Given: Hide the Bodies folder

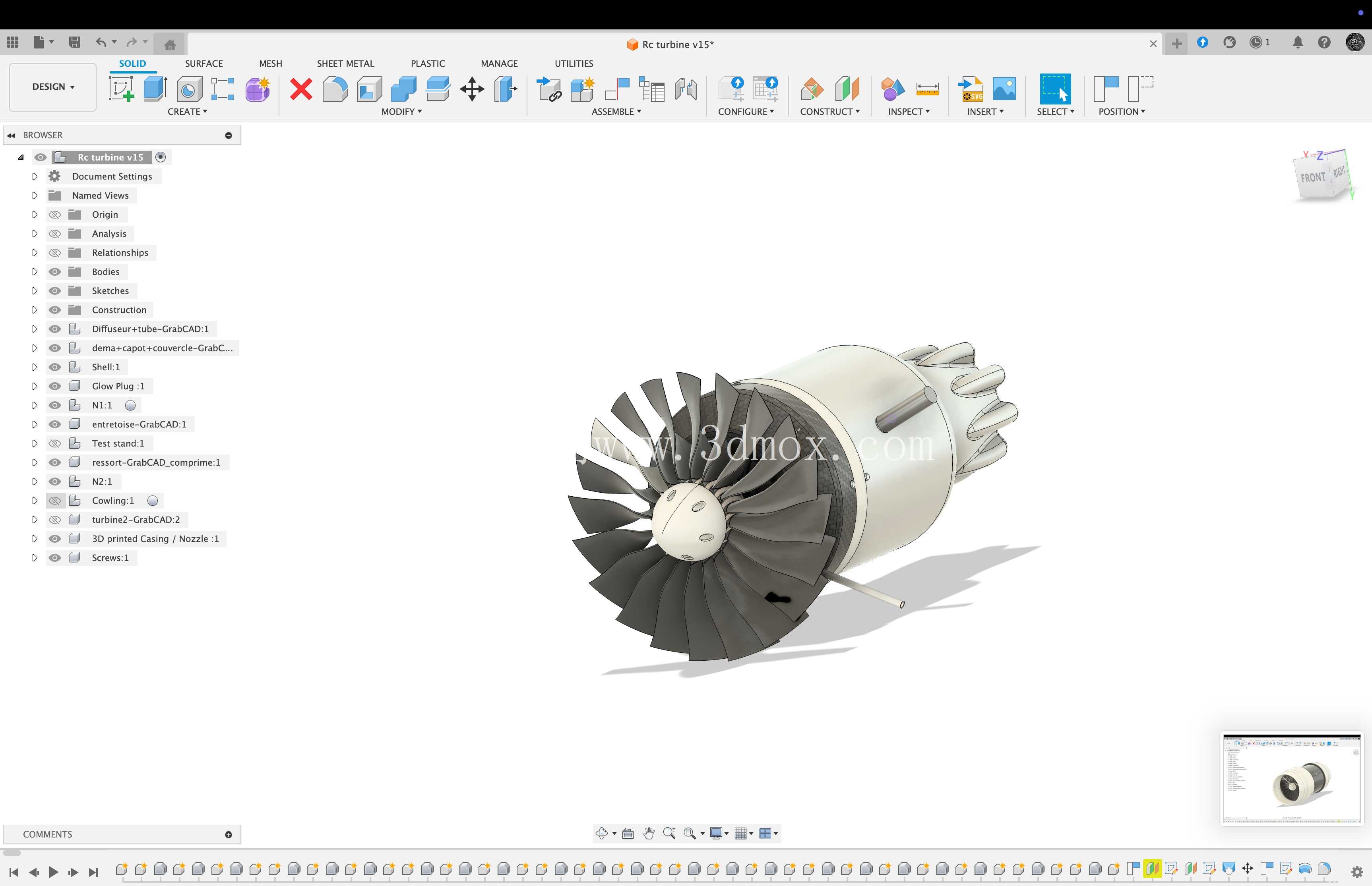Looking at the screenshot, I should pos(55,271).
